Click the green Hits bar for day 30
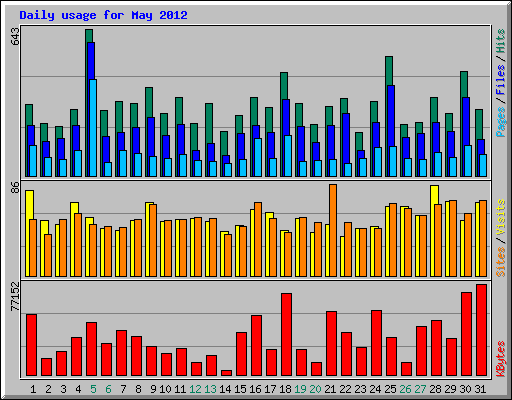The image size is (512, 400). [464, 84]
